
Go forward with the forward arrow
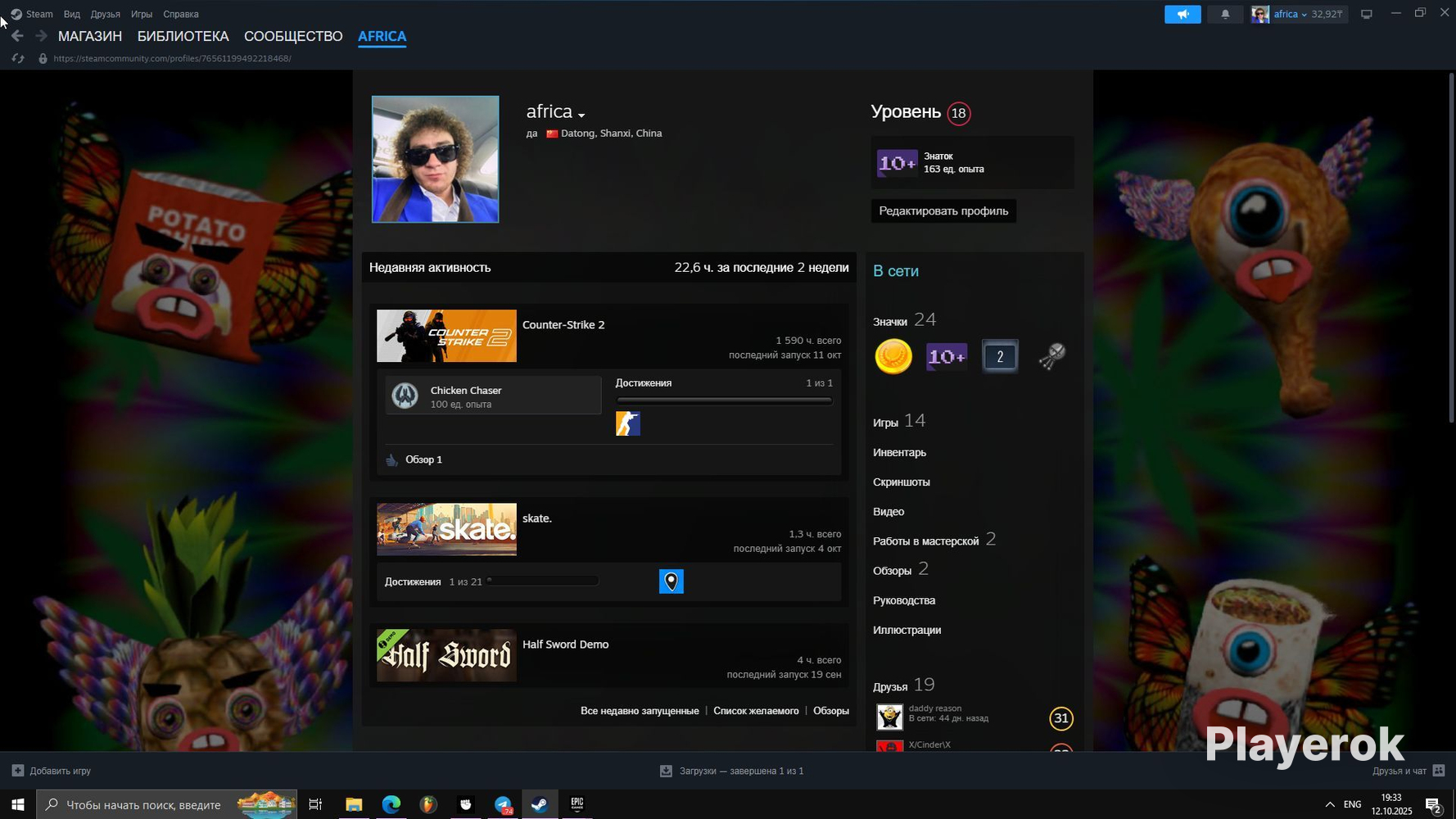(41, 36)
